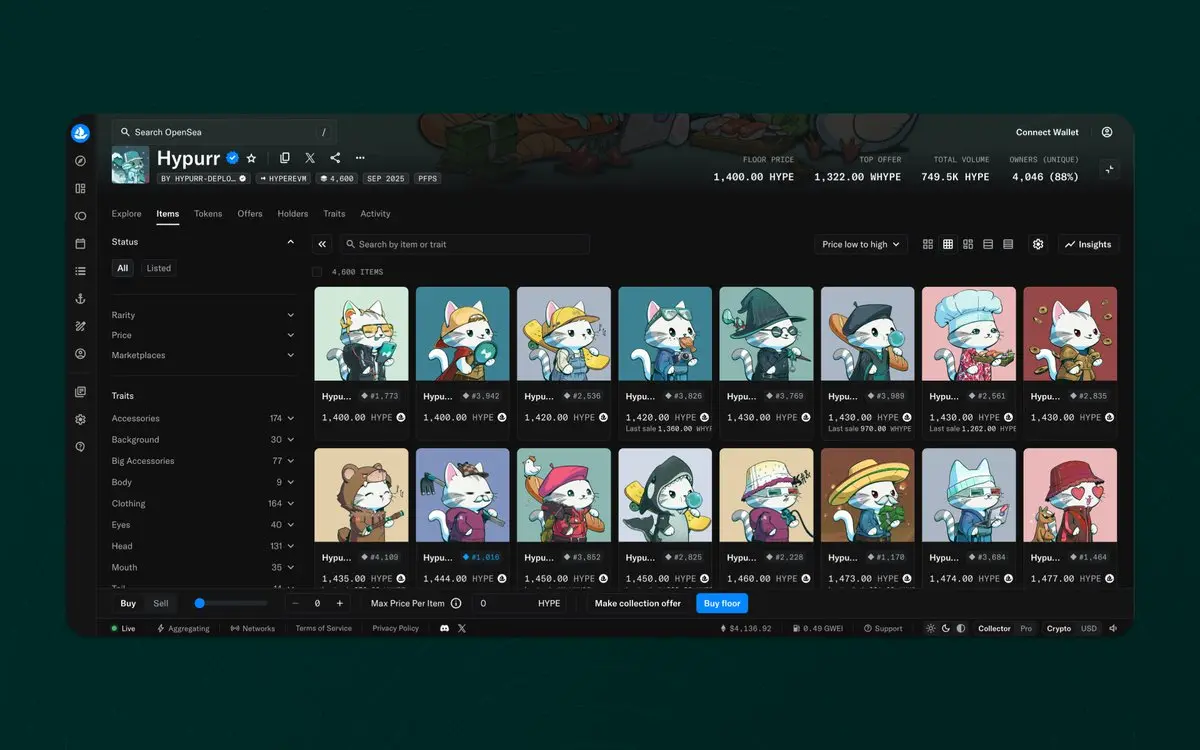Click the Max Price info icon
The width and height of the screenshot is (1200, 750).
pos(456,603)
